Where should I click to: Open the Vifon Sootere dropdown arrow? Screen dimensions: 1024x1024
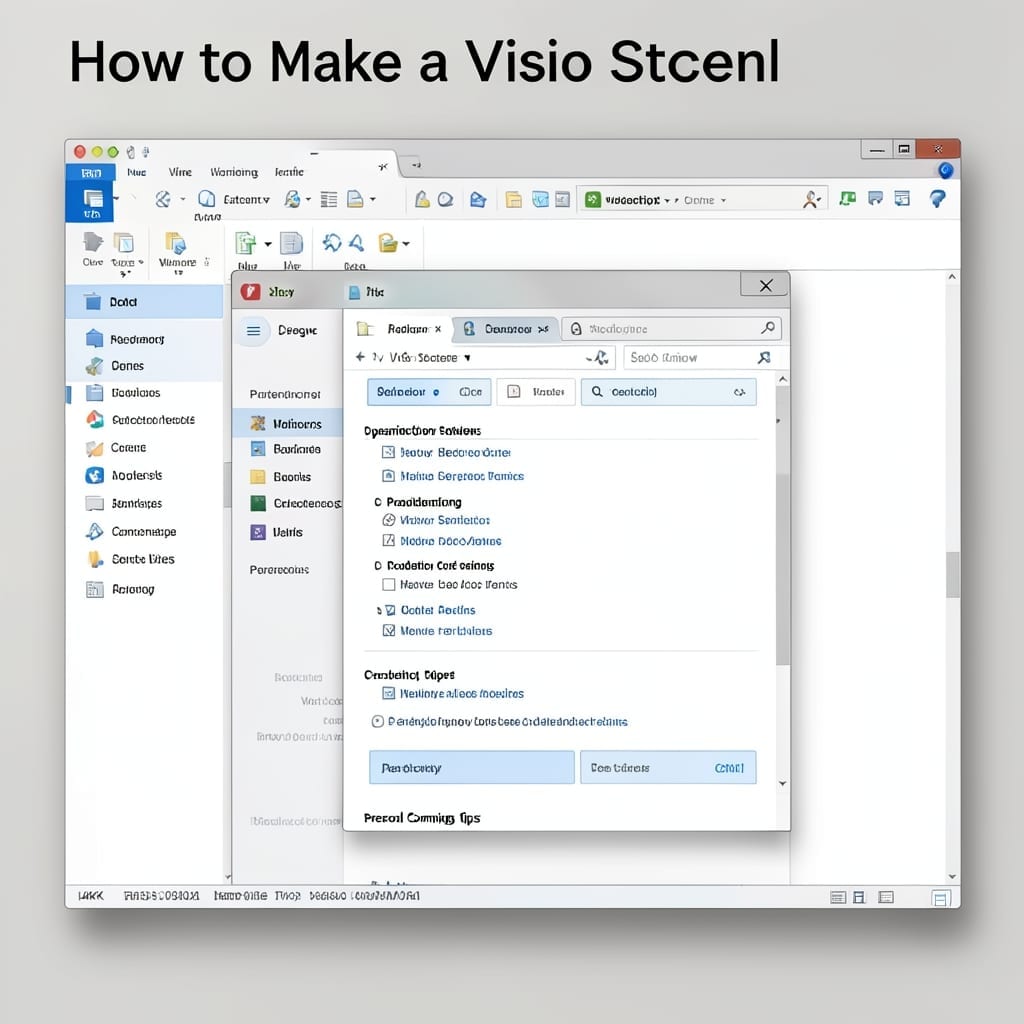click(x=467, y=358)
